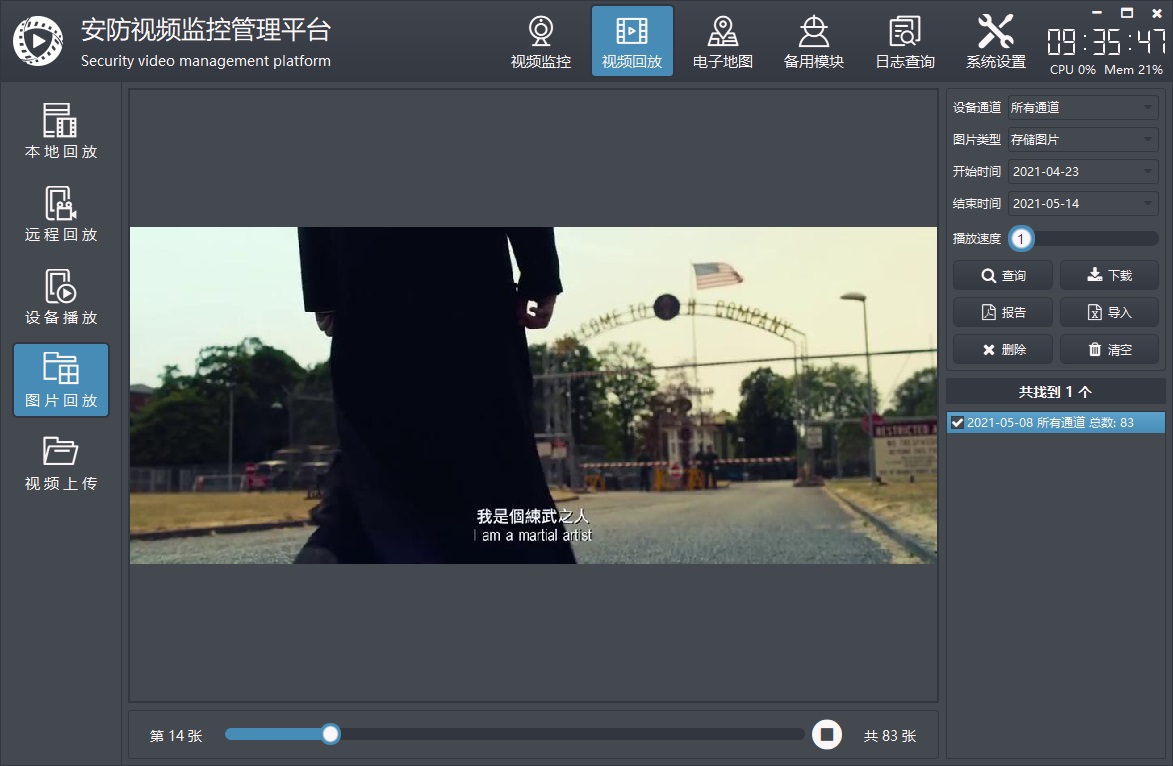Viewport: 1173px width, 766px height.
Task: Select 设备播放 device playback in sidebar
Action: coord(61,297)
